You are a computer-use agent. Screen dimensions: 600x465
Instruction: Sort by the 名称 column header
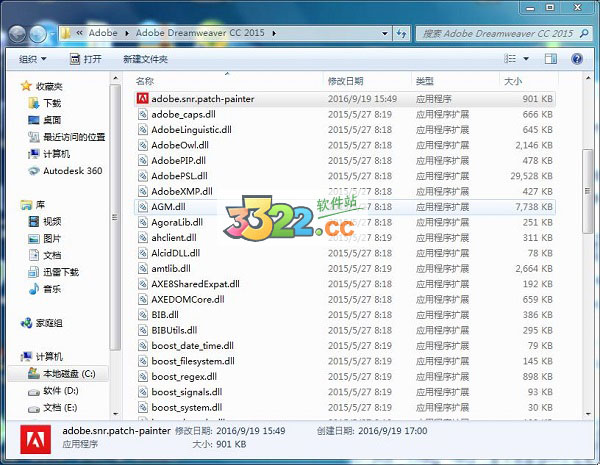pos(145,81)
